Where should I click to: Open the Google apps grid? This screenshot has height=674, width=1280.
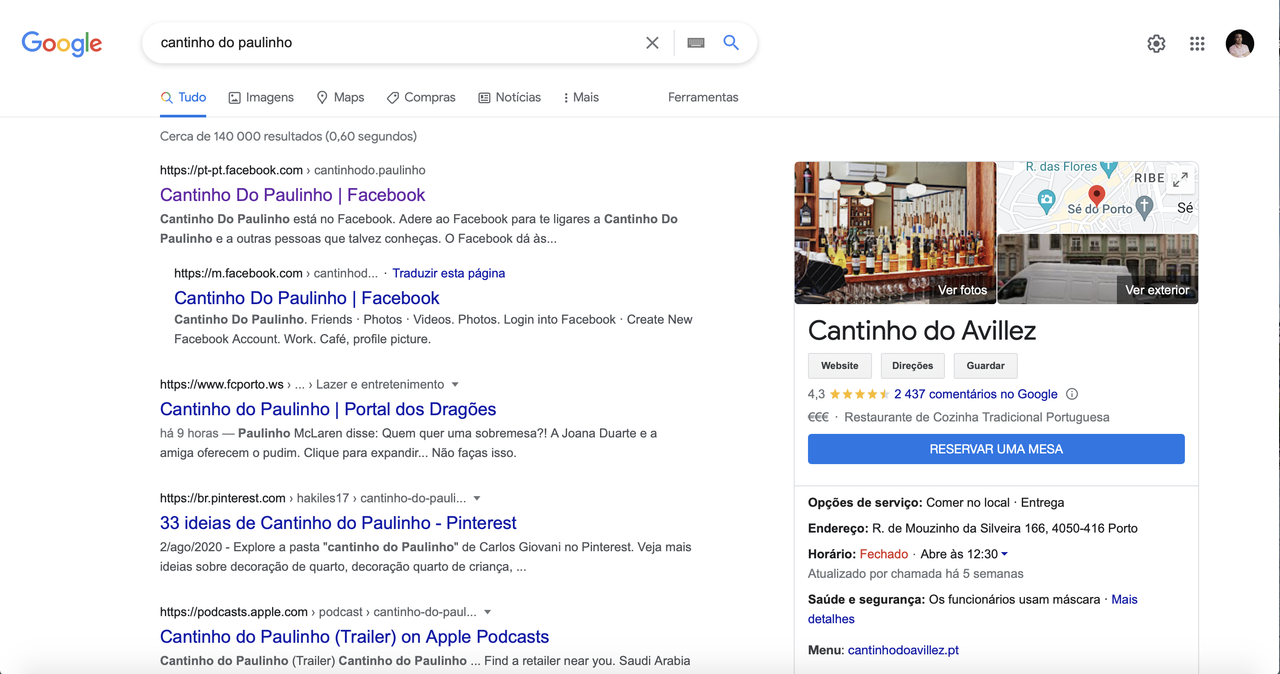(1197, 44)
